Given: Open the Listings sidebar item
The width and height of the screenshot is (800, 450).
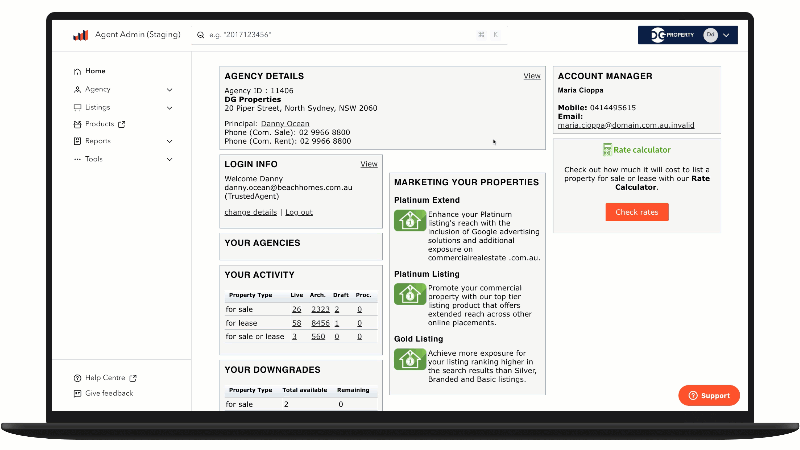Looking at the screenshot, I should 98,107.
